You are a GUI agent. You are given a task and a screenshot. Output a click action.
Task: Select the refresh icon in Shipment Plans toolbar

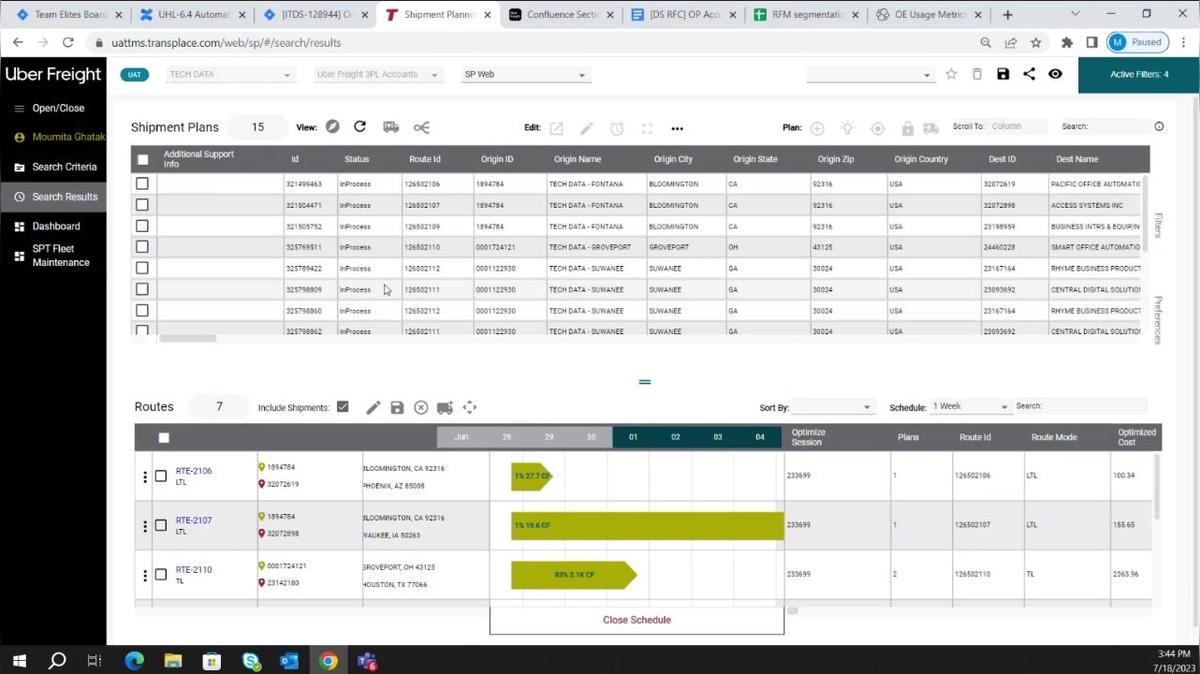point(360,127)
